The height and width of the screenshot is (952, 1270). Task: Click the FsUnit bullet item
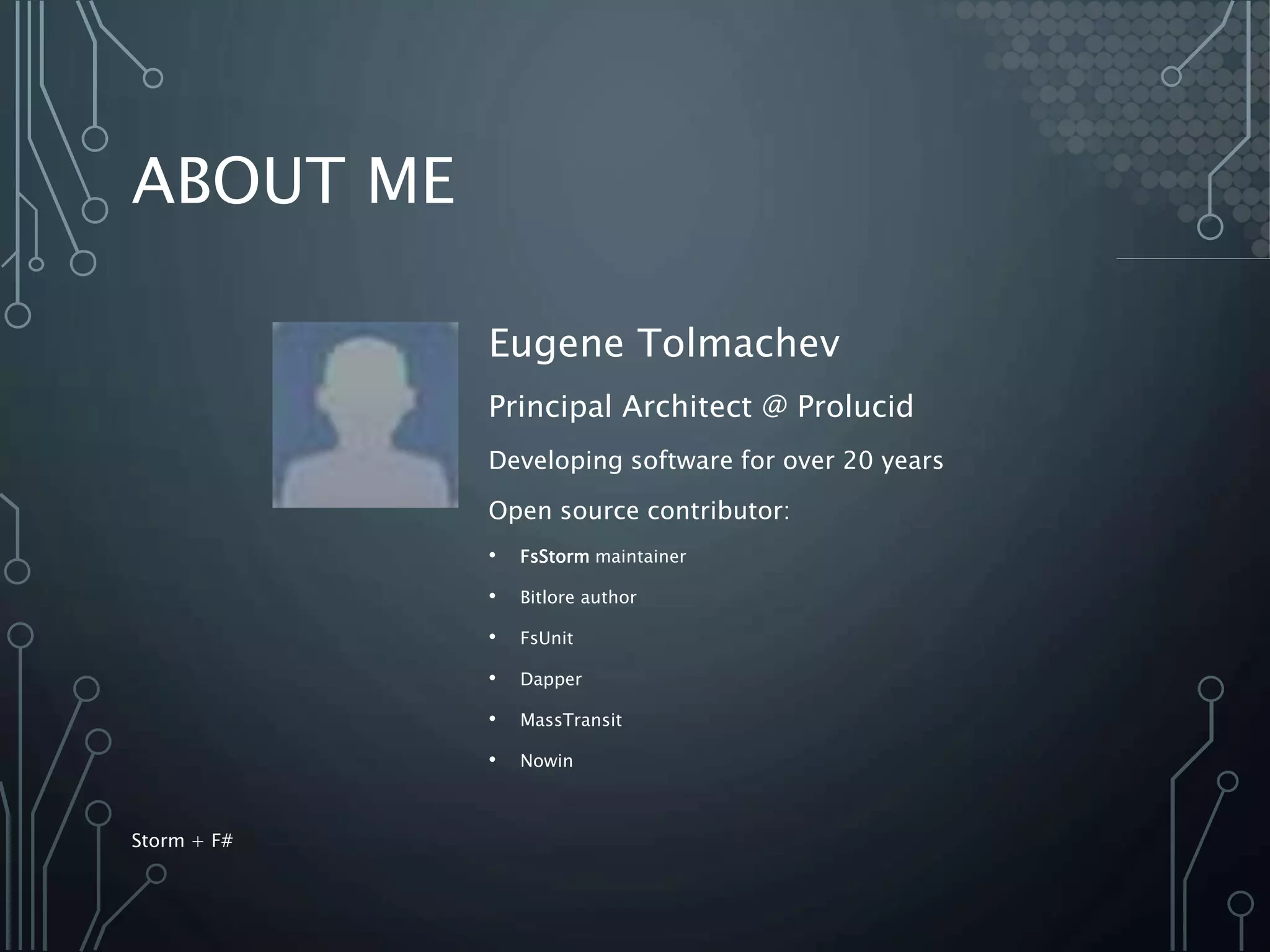click(x=546, y=638)
